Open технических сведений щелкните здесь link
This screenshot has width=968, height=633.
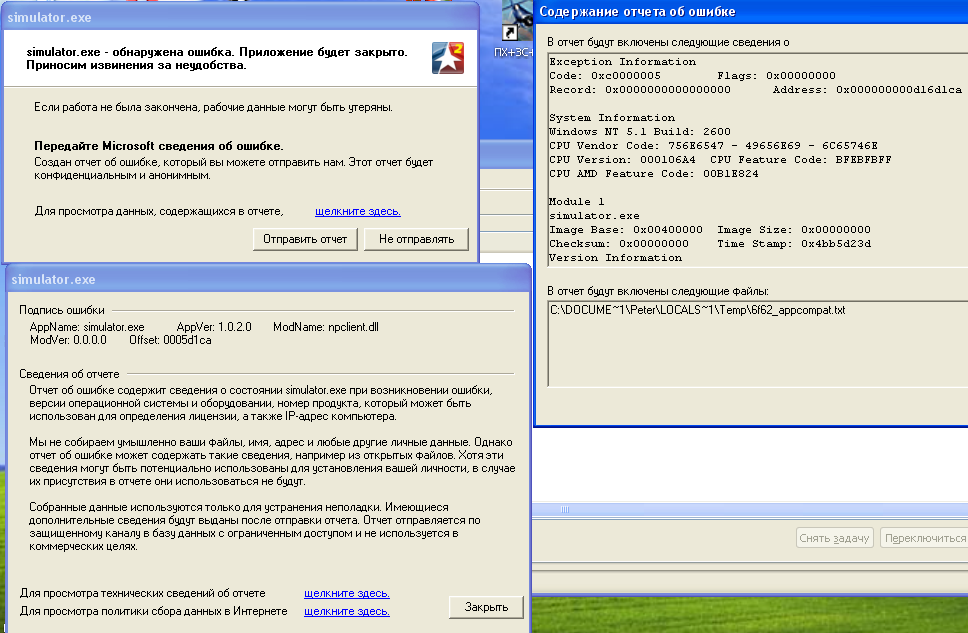(x=346, y=593)
